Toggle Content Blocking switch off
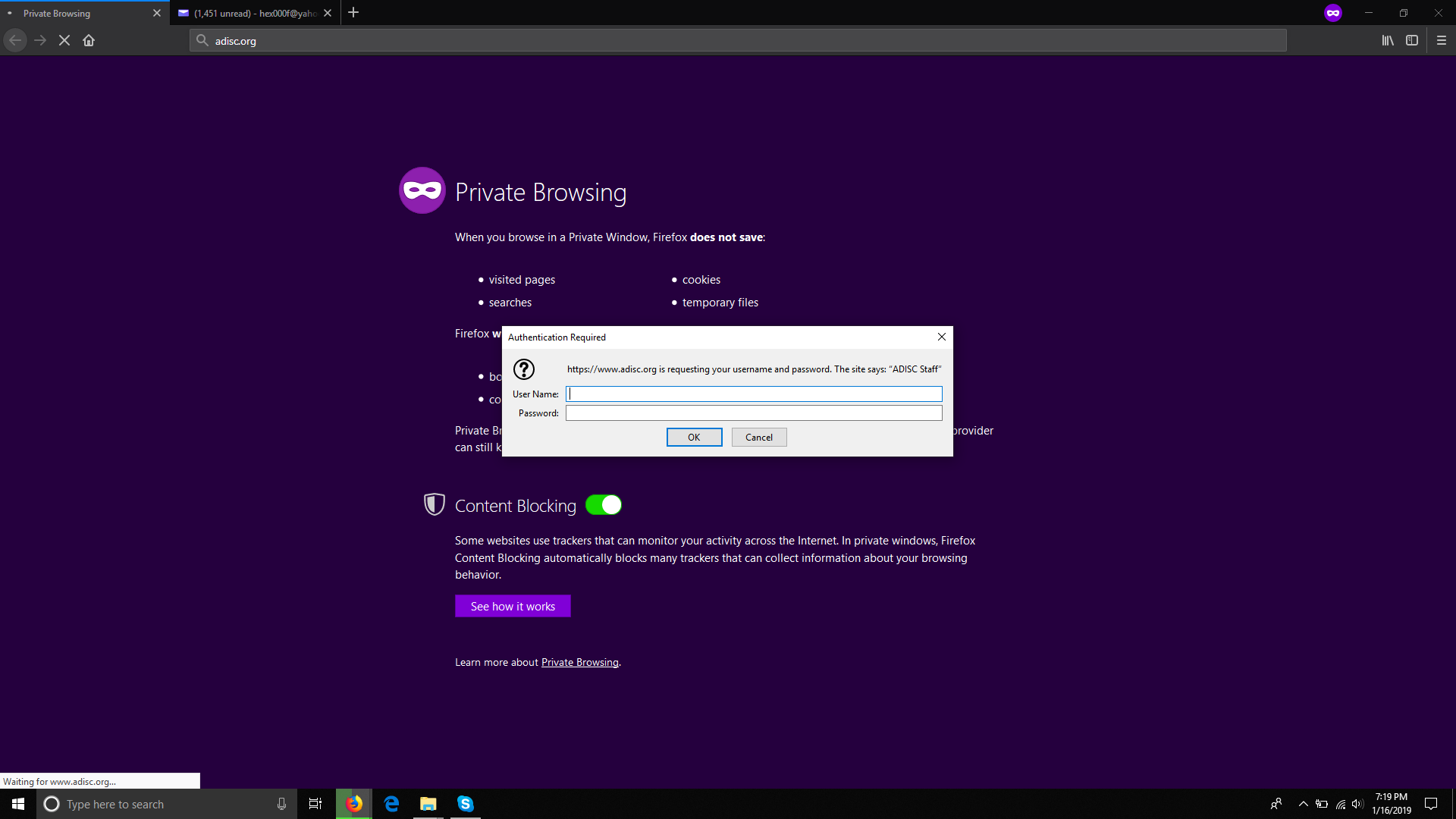1456x819 pixels. [604, 505]
